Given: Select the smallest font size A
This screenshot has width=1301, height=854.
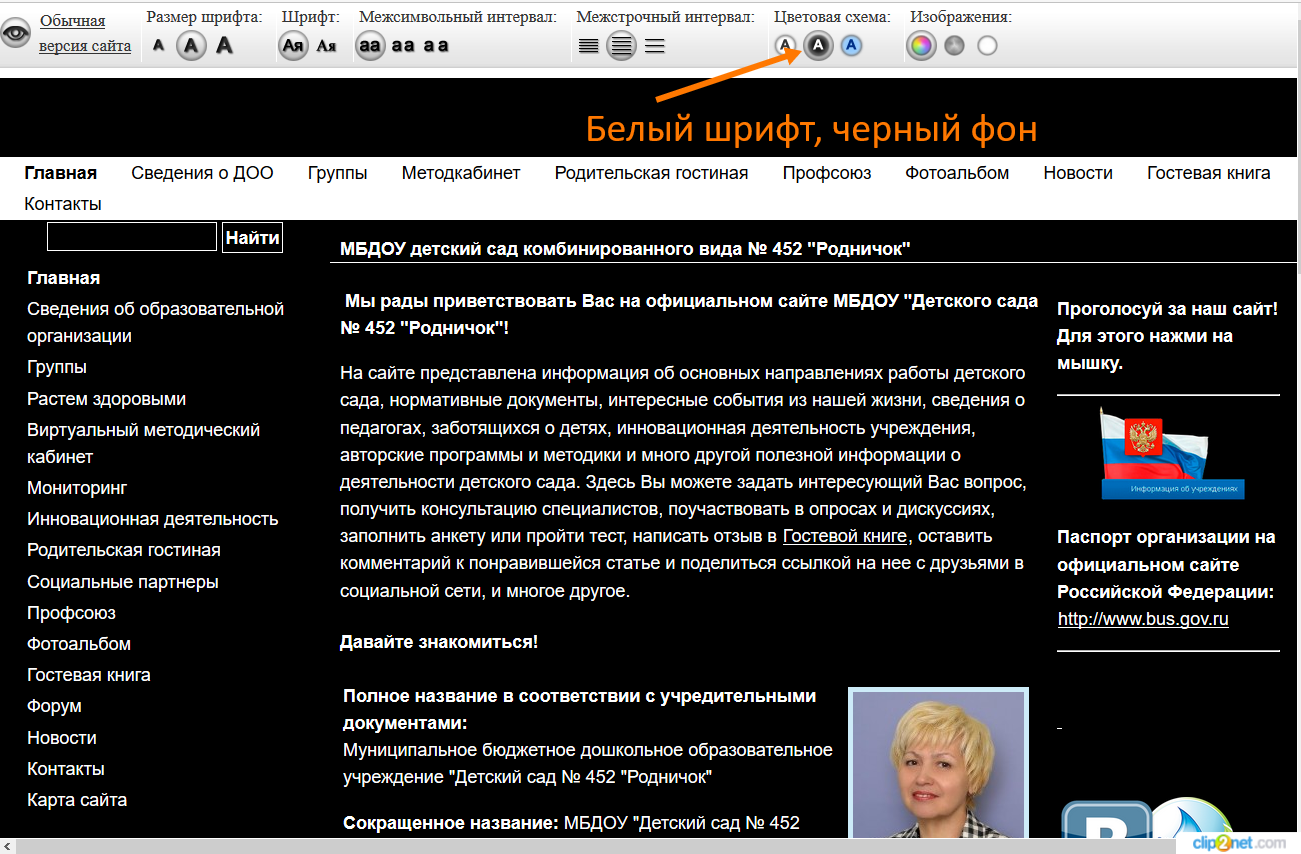Looking at the screenshot, I should pos(159,45).
